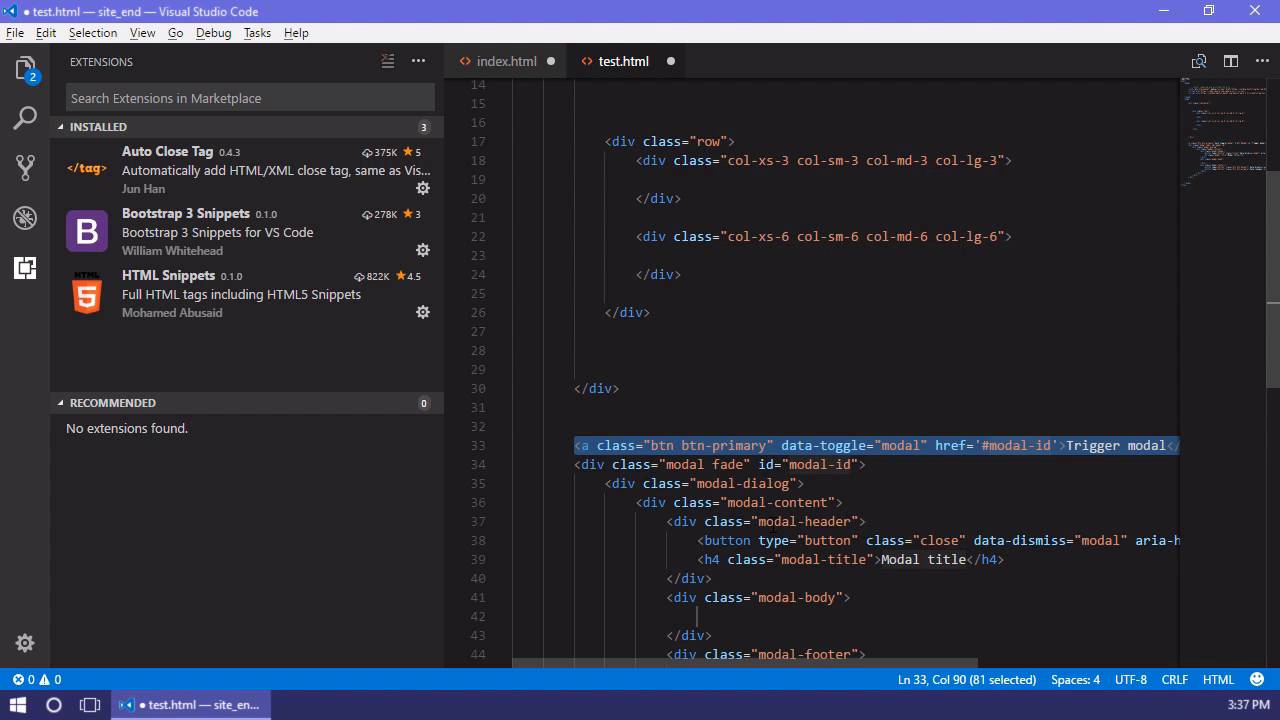
Task: Open the Selection menu
Action: (x=93, y=33)
